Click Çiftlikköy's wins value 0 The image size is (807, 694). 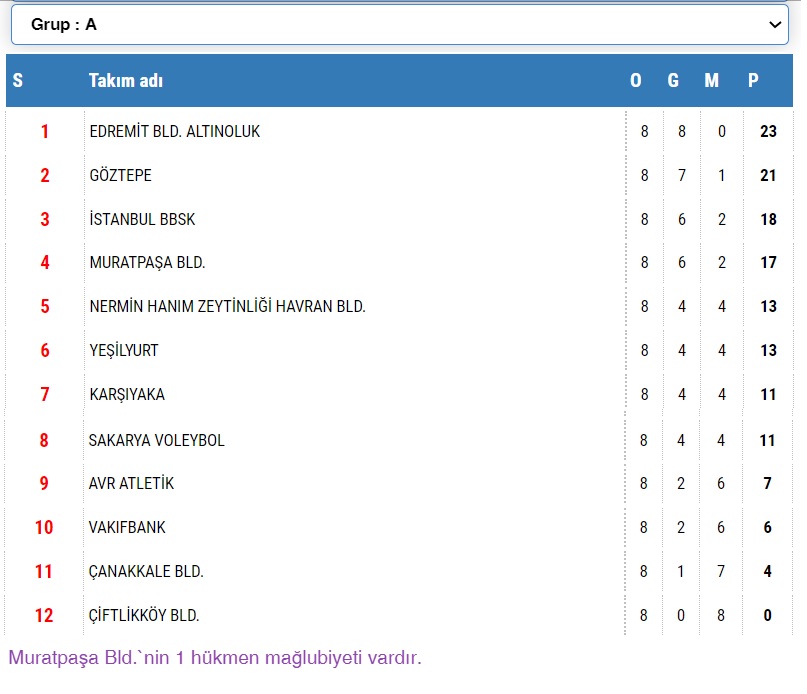pos(681,615)
